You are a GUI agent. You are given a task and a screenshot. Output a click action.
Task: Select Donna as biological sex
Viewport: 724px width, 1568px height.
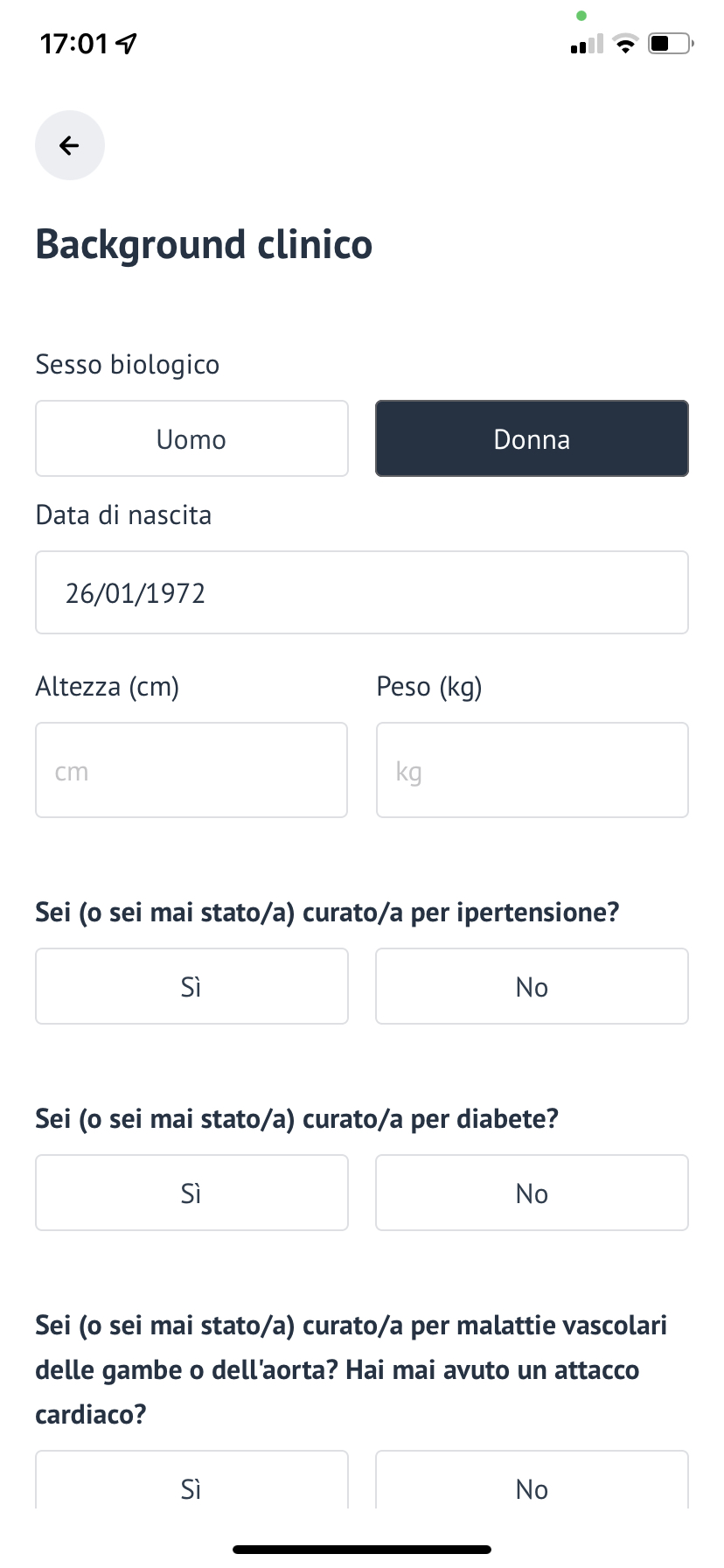tap(532, 438)
